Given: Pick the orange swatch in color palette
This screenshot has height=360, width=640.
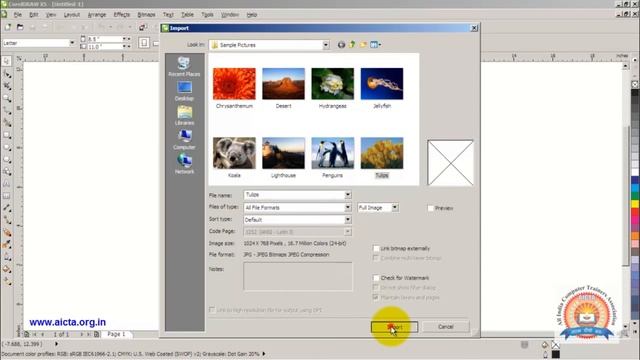Looking at the screenshot, I should point(635,236).
